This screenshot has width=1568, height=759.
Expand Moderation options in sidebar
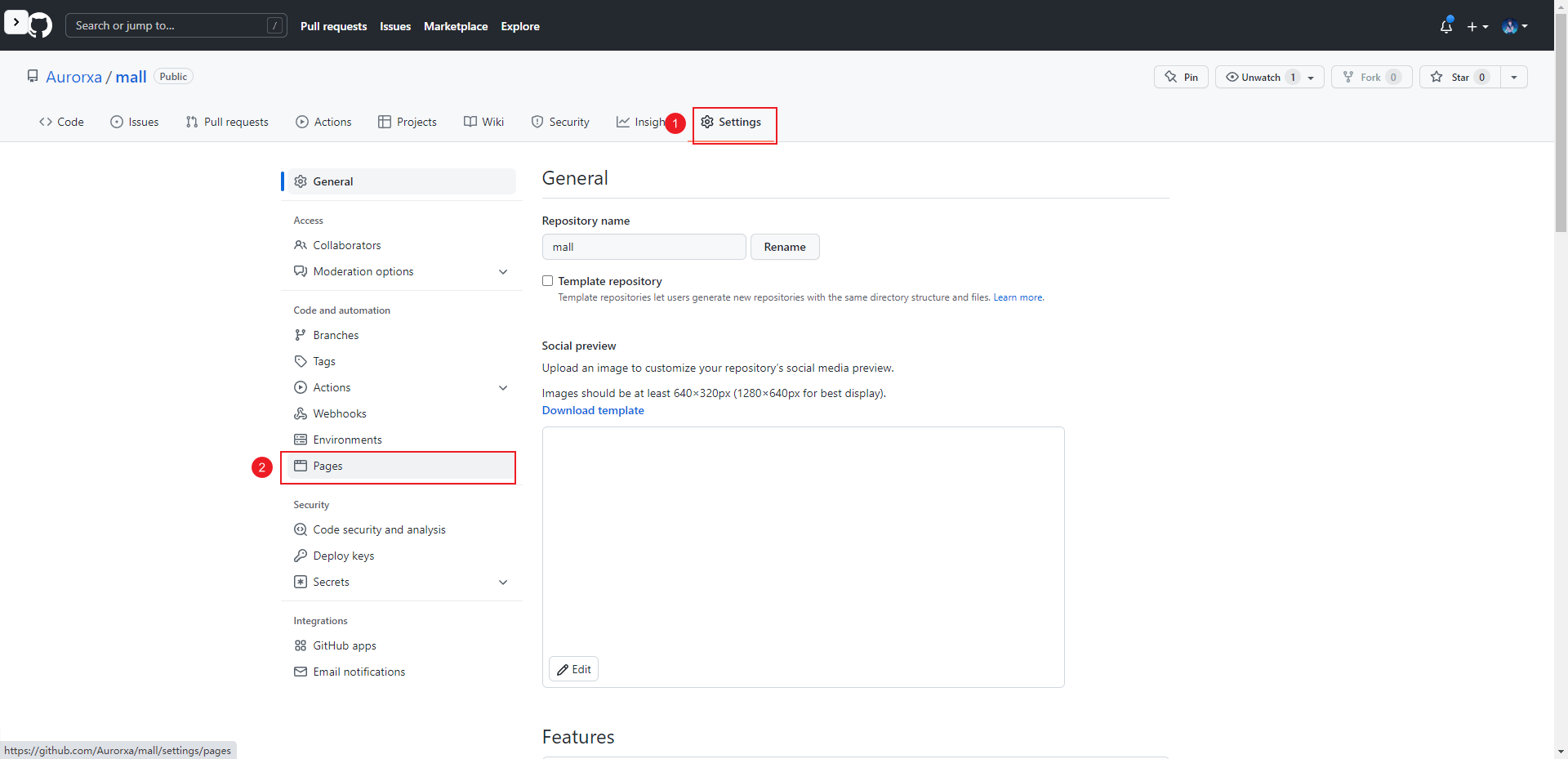(x=503, y=271)
